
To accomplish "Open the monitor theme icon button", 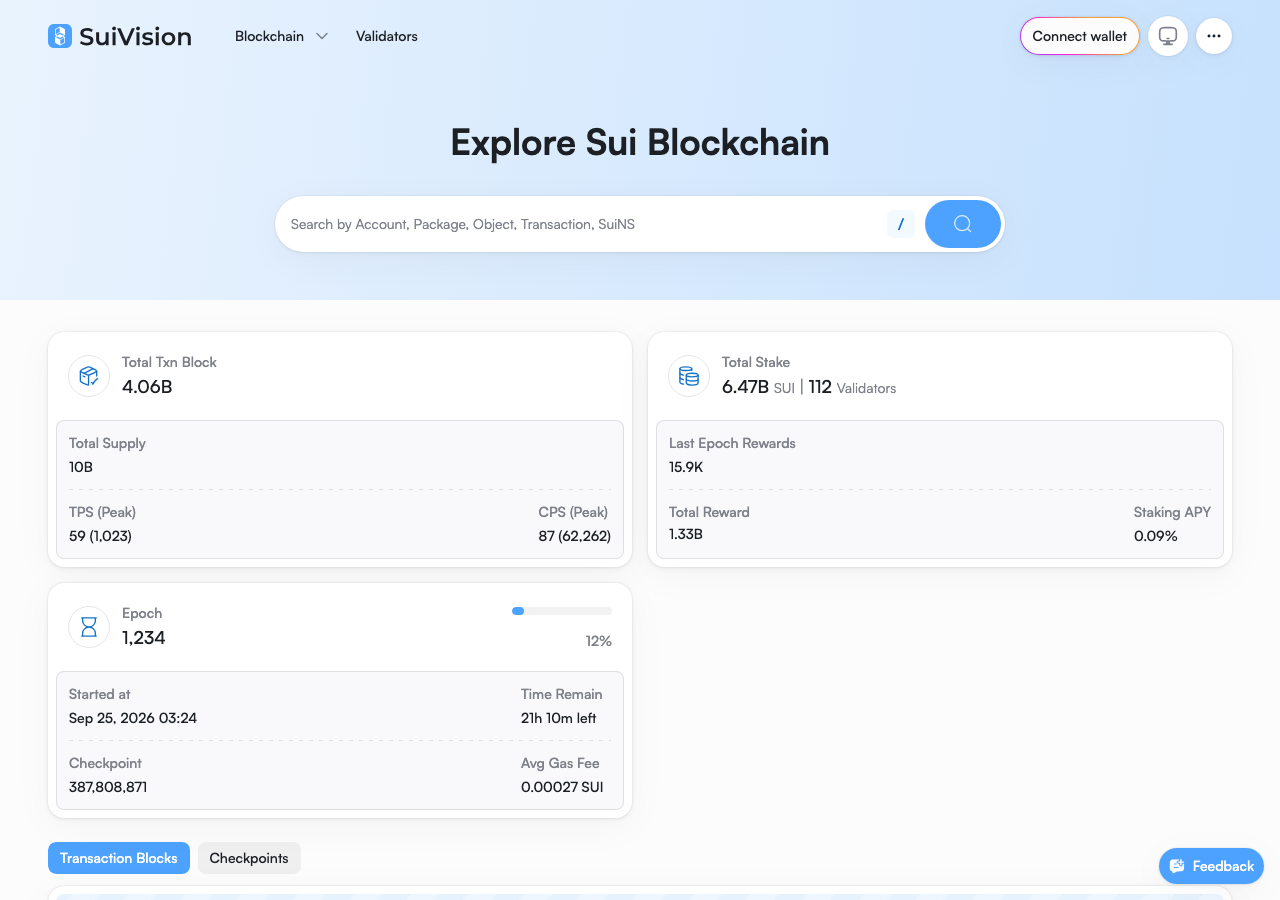I will coord(1168,36).
